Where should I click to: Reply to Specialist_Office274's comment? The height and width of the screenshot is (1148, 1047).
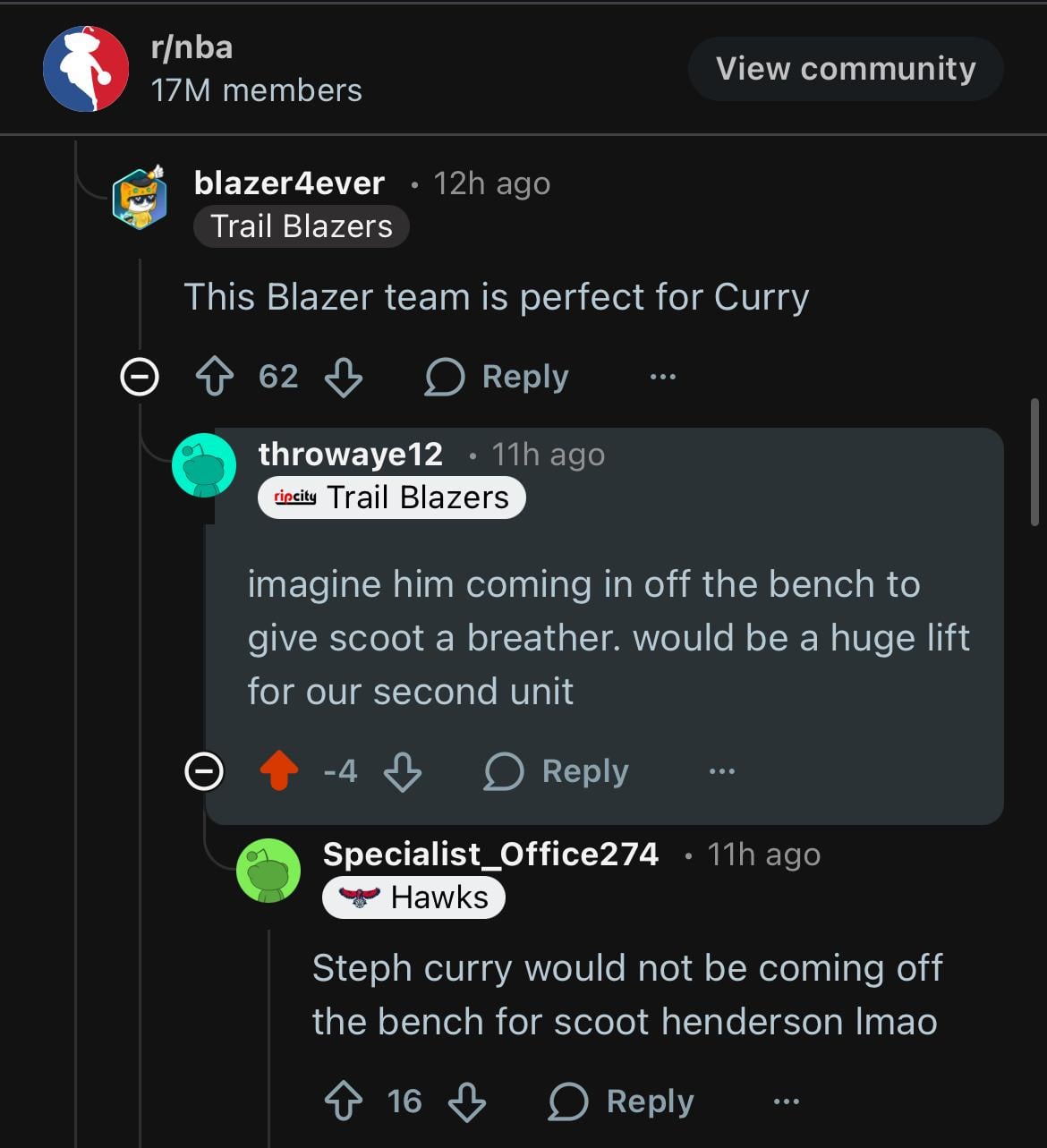click(x=622, y=1101)
